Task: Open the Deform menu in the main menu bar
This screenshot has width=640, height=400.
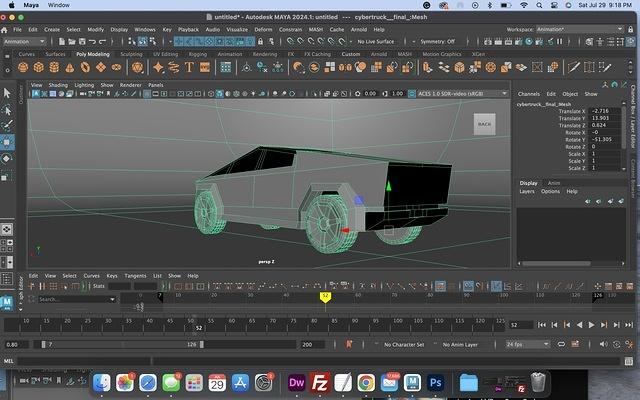Action: tap(263, 29)
